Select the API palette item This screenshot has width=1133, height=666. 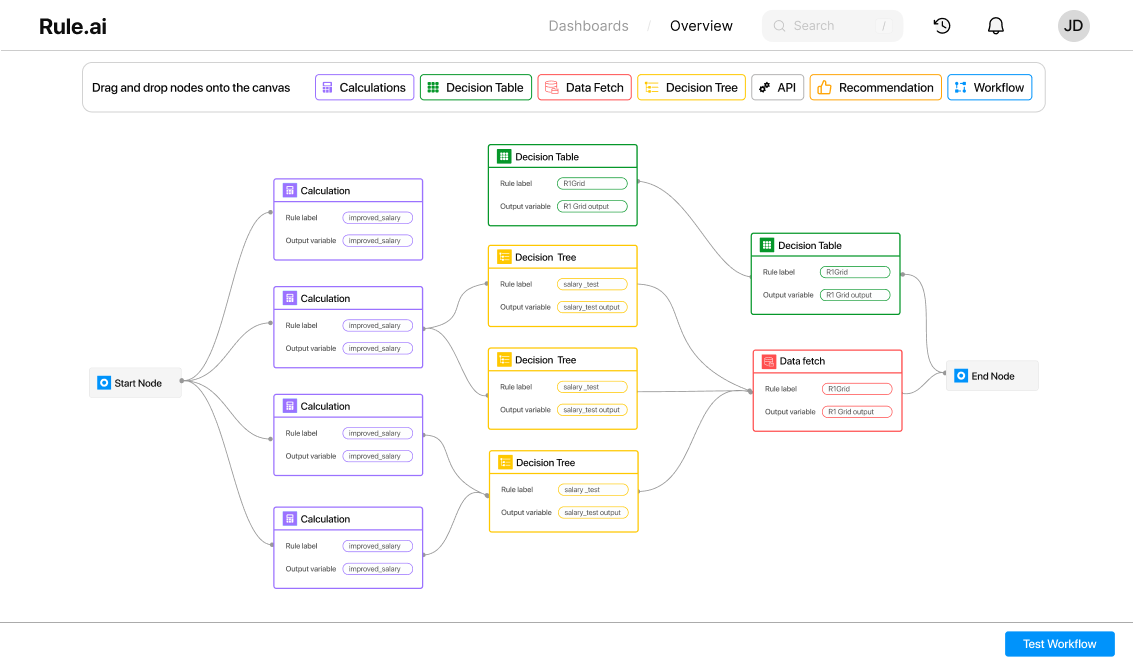click(777, 88)
